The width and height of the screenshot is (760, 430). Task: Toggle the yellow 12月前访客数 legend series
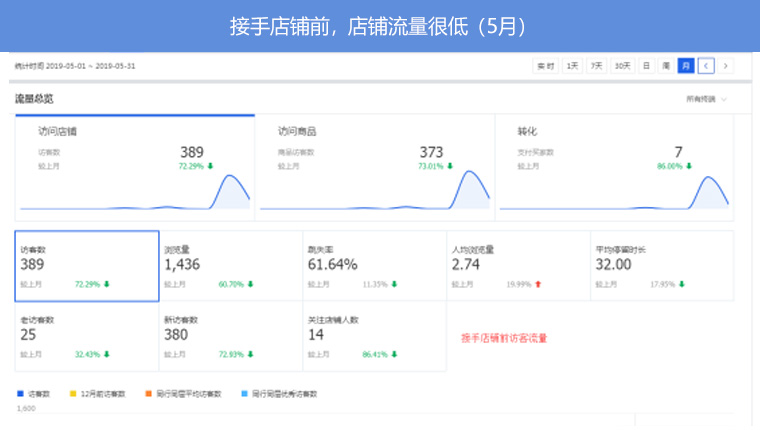[96, 393]
